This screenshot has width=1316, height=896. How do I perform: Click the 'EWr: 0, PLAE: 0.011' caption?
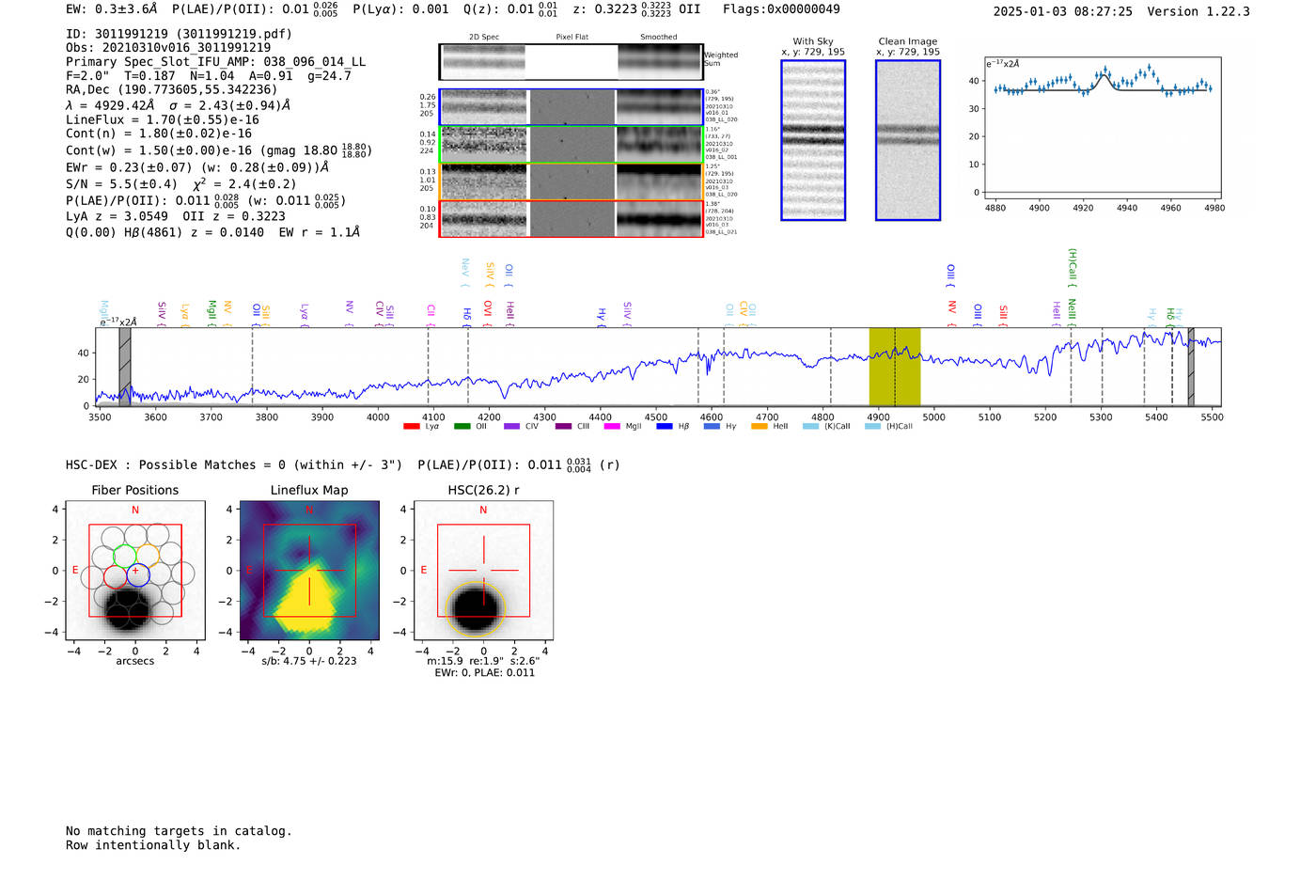click(484, 673)
